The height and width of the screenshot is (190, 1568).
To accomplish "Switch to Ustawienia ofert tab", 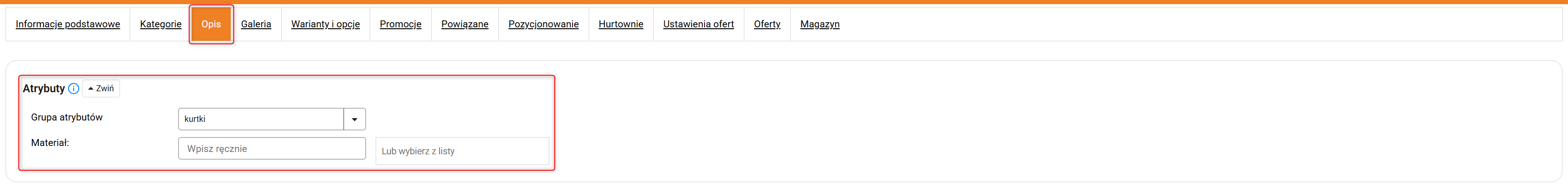I will tap(699, 25).
